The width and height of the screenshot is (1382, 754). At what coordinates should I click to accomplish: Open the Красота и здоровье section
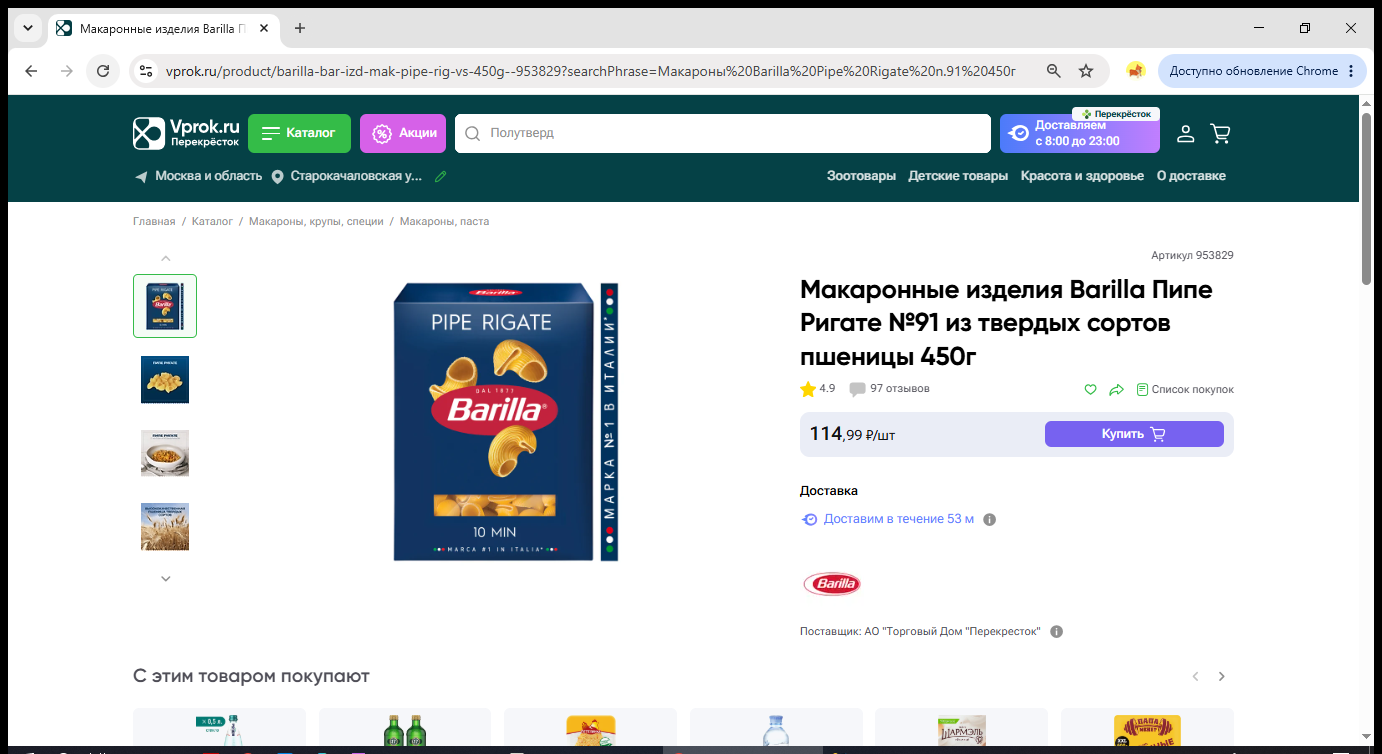1082,176
